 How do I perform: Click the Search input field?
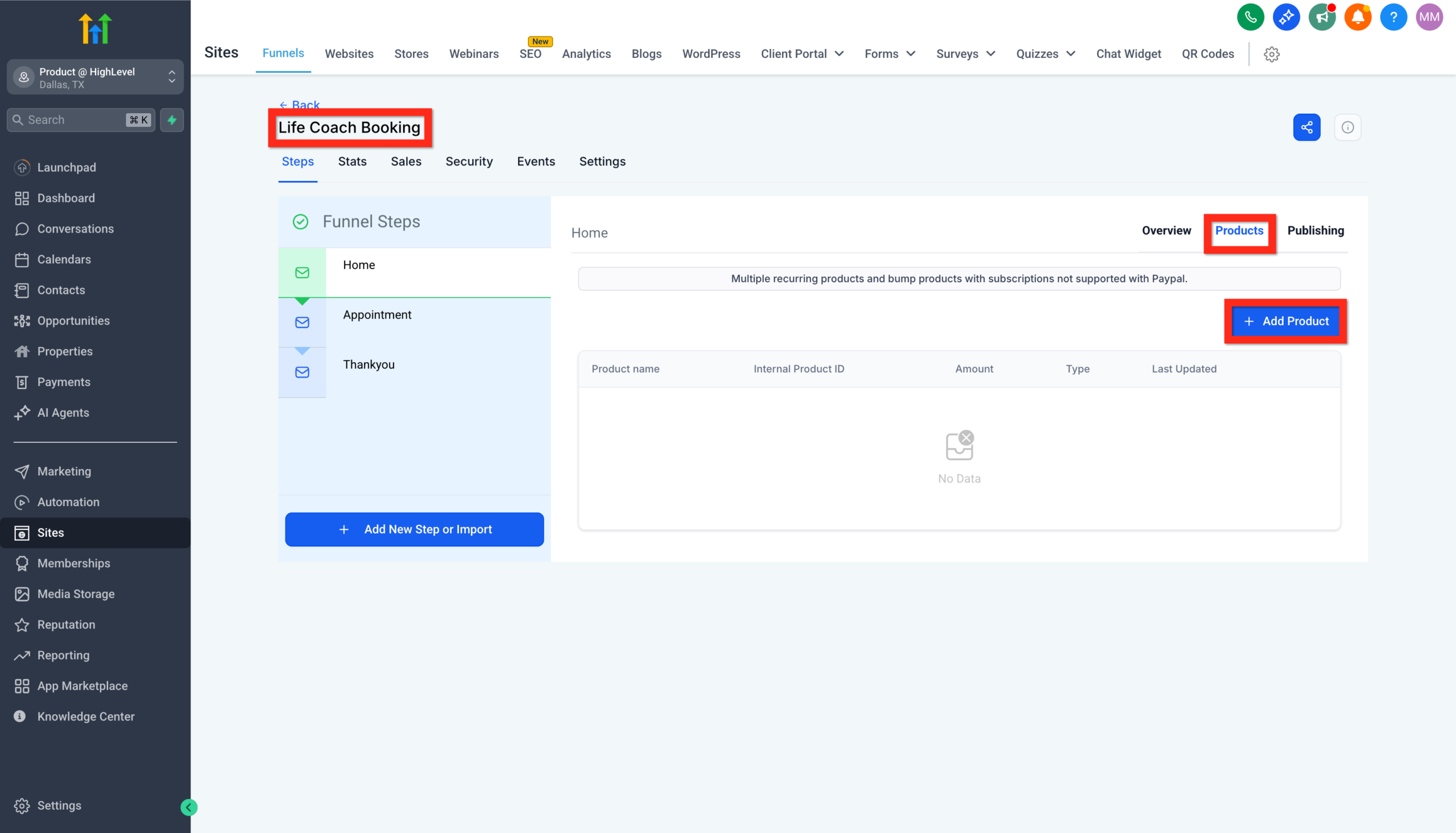[69, 119]
